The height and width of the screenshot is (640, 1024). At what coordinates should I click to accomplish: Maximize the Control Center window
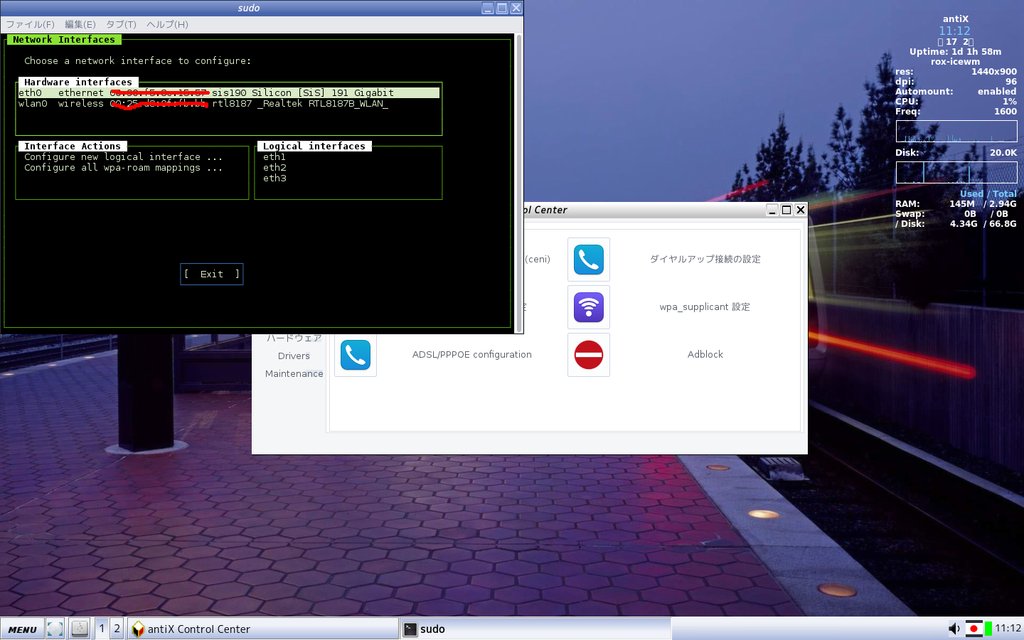coord(786,210)
